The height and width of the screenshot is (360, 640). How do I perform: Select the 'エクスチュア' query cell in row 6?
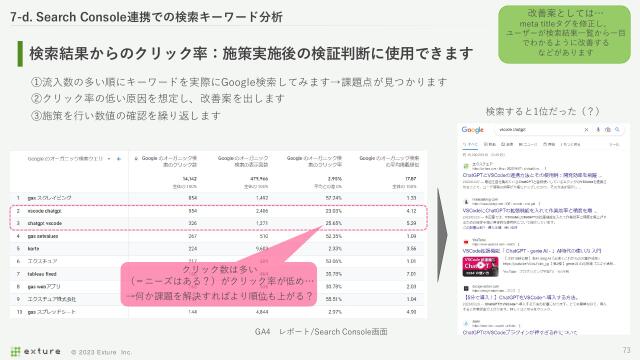coord(42,261)
